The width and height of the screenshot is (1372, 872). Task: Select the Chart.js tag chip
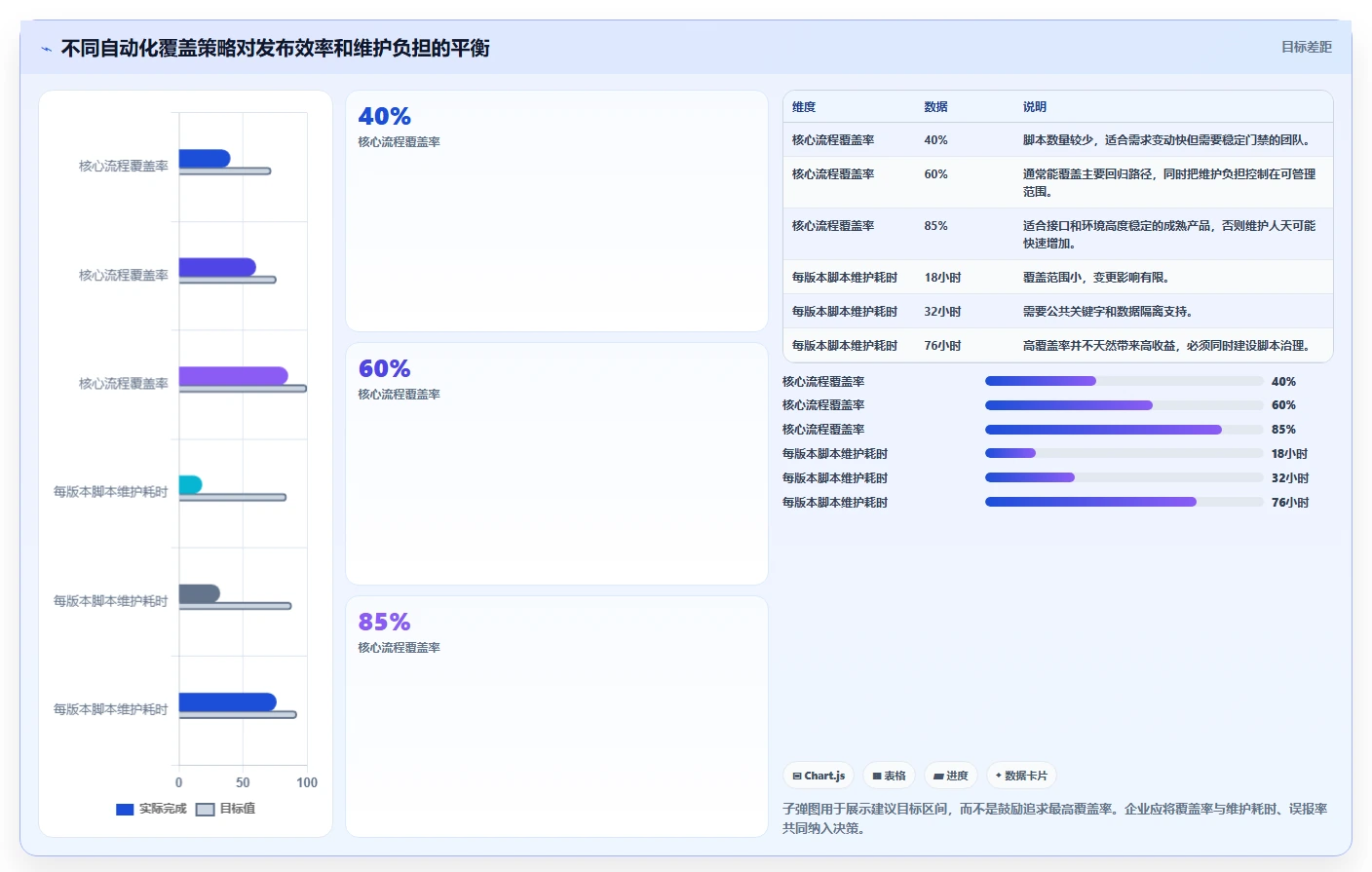tap(819, 776)
